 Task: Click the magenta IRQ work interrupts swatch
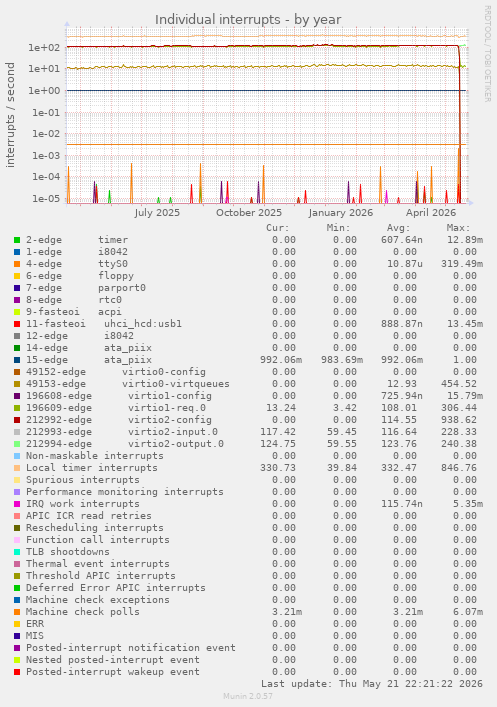[17, 504]
